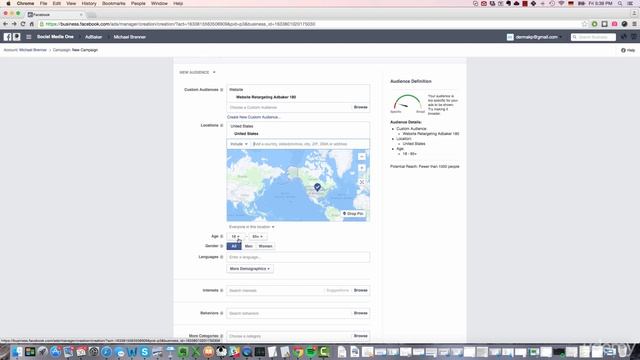Click the Create New Custom Audience link

click(254, 117)
